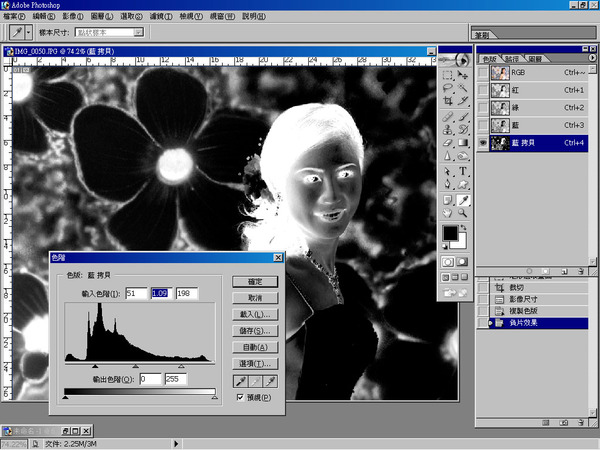Click the 確定 button in Levels dialog
Screen dimensions: 600x450
(254, 281)
